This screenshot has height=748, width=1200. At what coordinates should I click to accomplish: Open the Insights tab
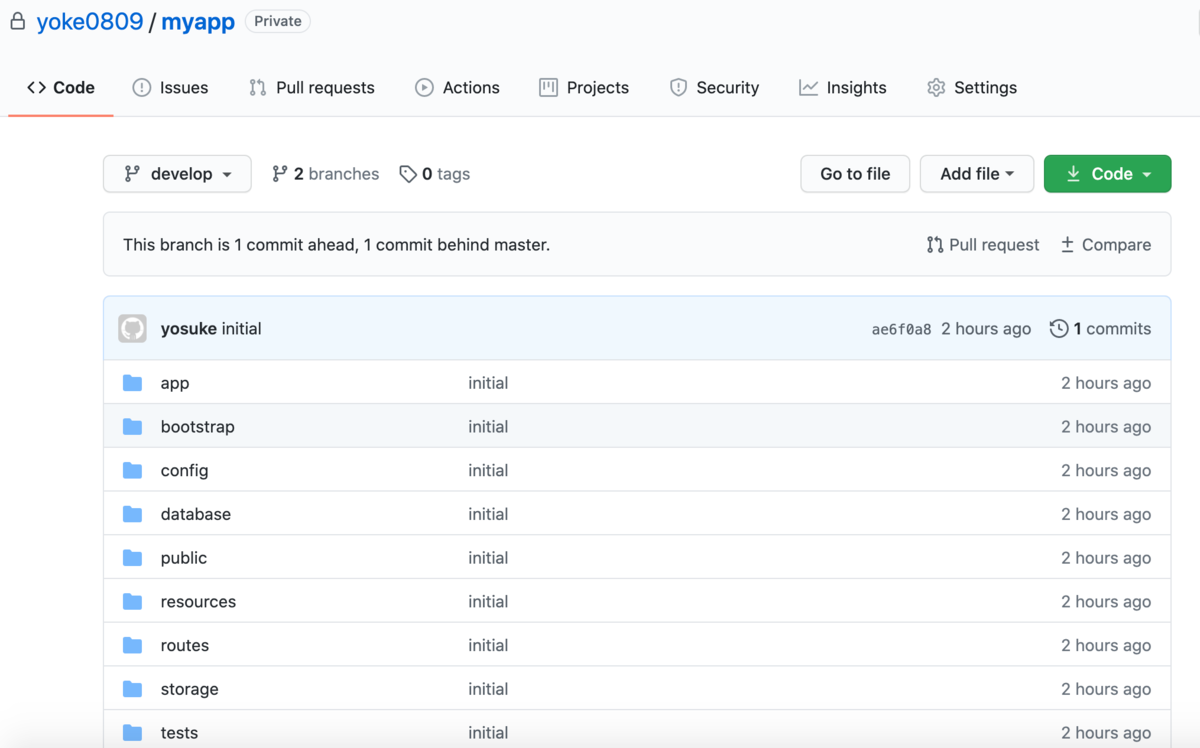843,88
